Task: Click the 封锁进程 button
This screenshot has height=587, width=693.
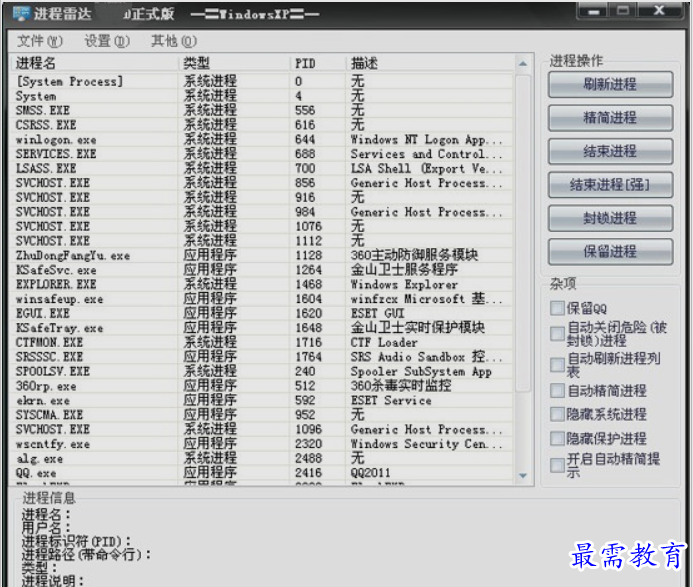Action: tap(610, 218)
